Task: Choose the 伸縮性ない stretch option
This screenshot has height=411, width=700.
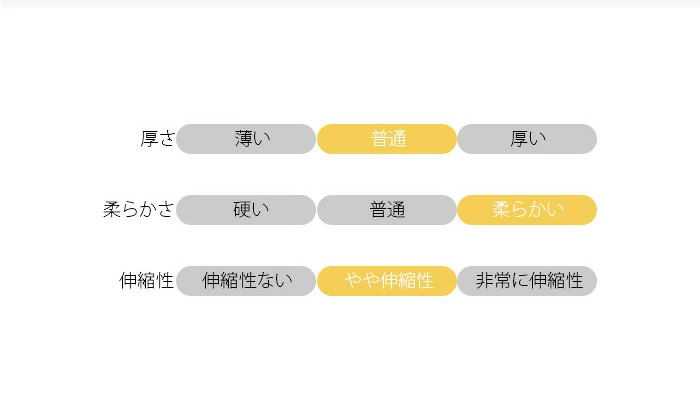Action: (246, 281)
